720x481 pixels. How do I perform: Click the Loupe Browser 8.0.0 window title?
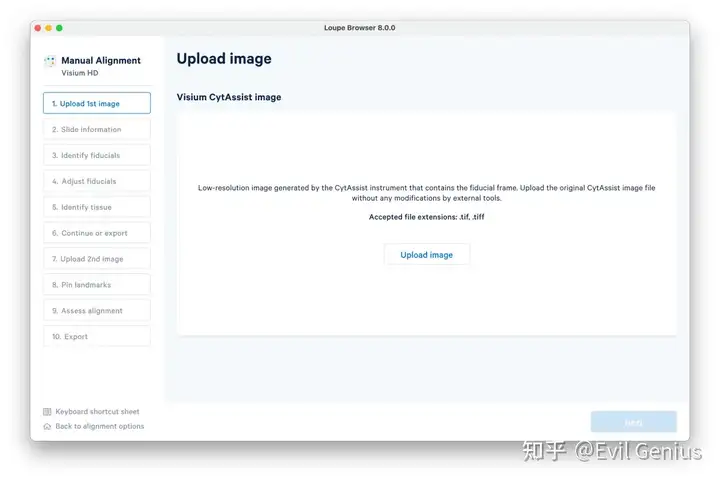[360, 28]
